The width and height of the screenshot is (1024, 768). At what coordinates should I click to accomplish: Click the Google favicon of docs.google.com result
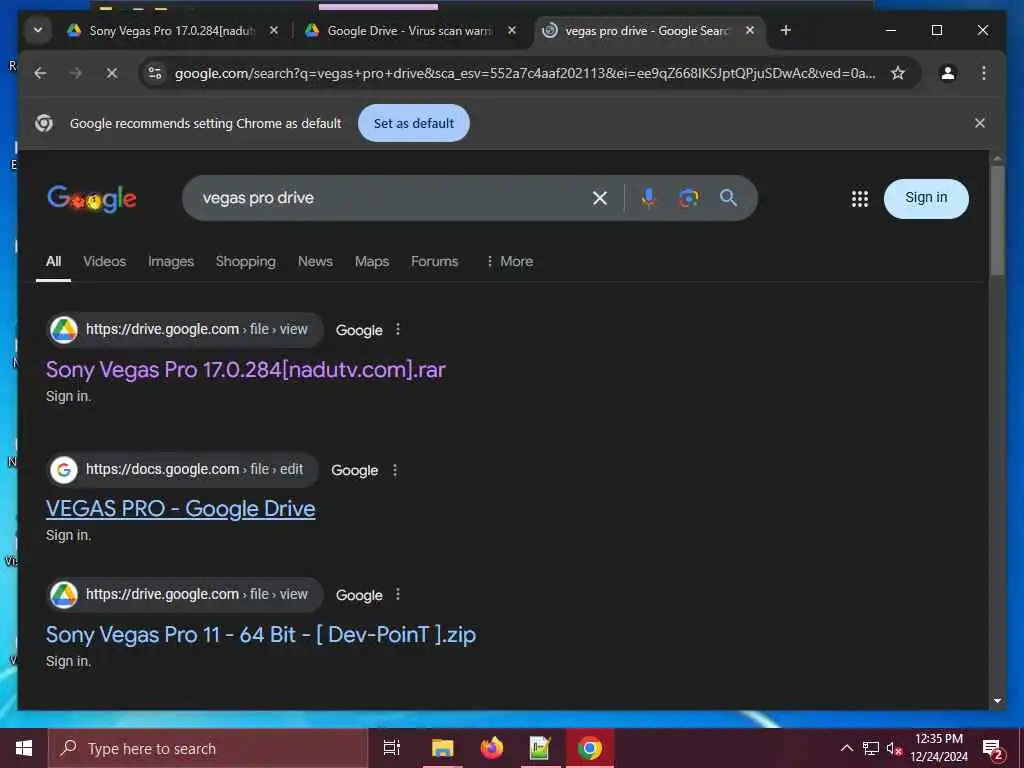point(64,470)
